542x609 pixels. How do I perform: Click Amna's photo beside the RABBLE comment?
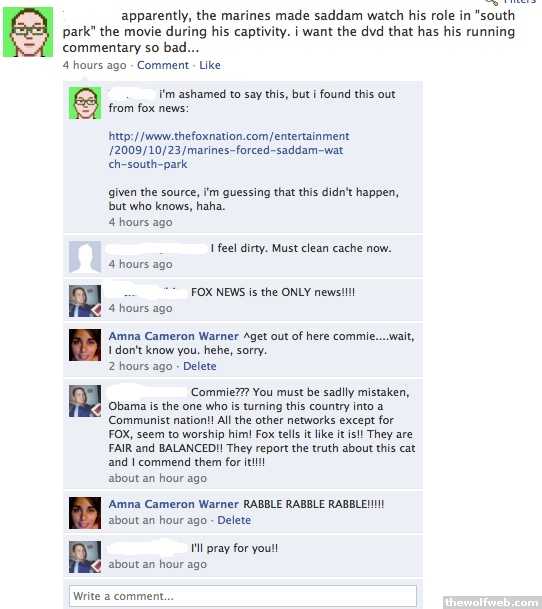[85, 513]
